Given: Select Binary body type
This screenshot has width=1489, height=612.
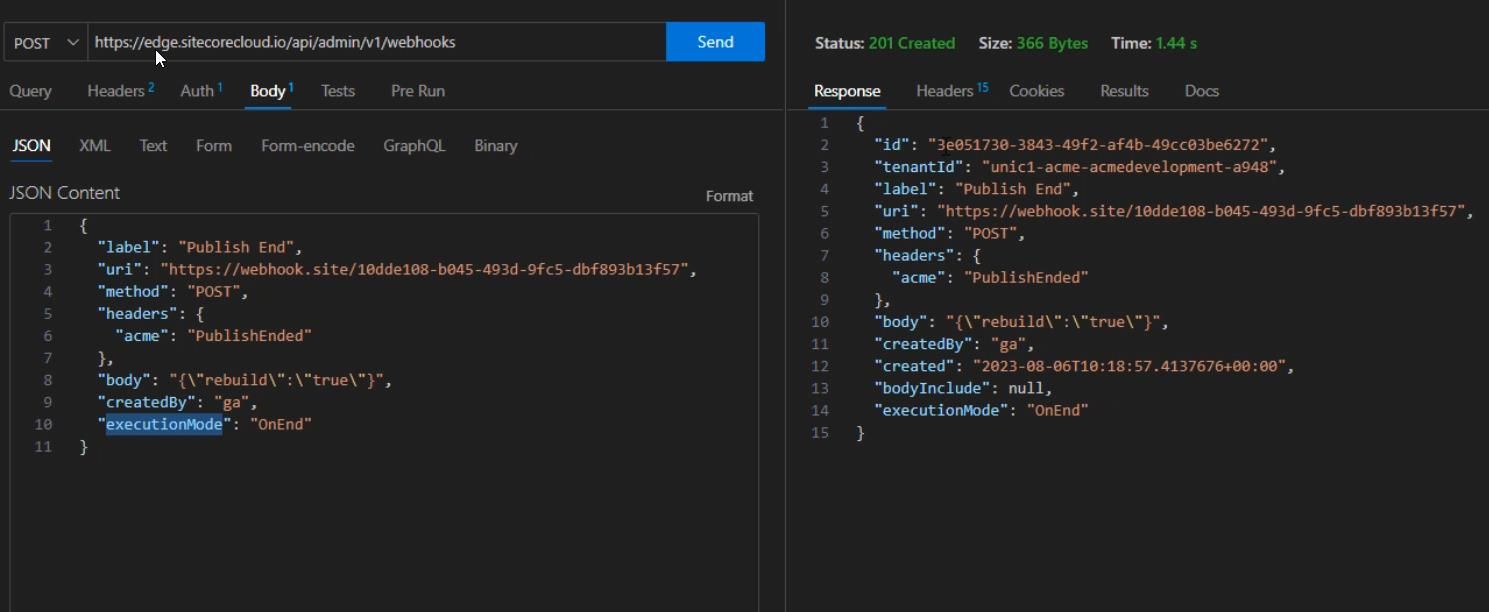Looking at the screenshot, I should coord(495,146).
